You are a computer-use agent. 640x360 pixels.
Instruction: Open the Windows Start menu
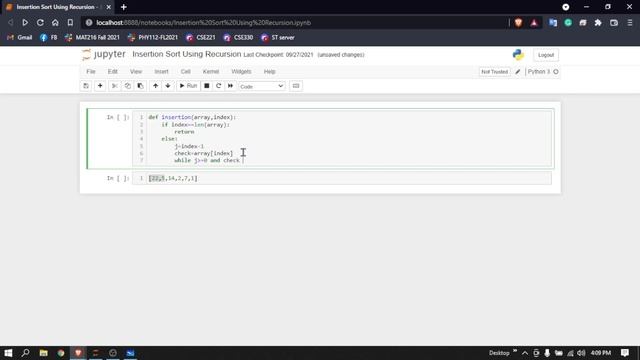click(8, 353)
